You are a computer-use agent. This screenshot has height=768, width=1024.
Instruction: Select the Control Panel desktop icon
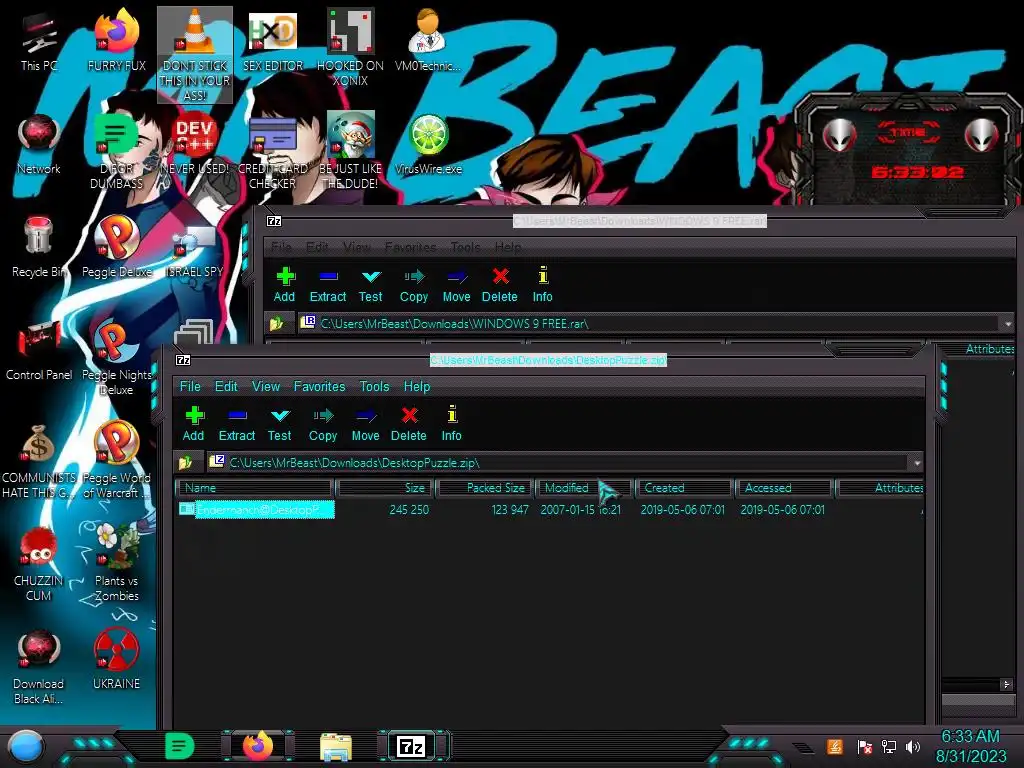coord(39,351)
